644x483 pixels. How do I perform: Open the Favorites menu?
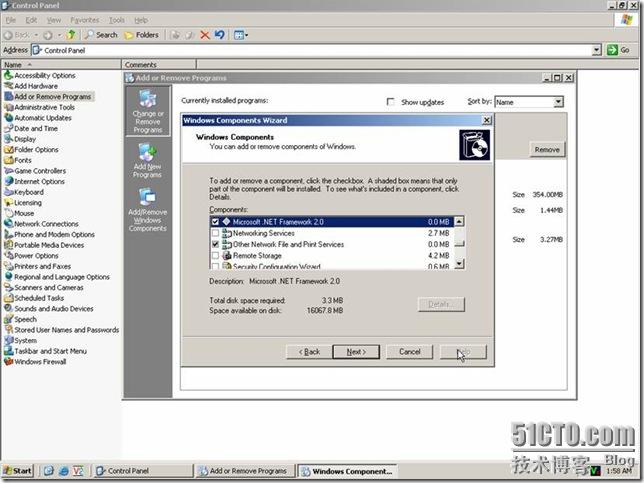point(85,20)
